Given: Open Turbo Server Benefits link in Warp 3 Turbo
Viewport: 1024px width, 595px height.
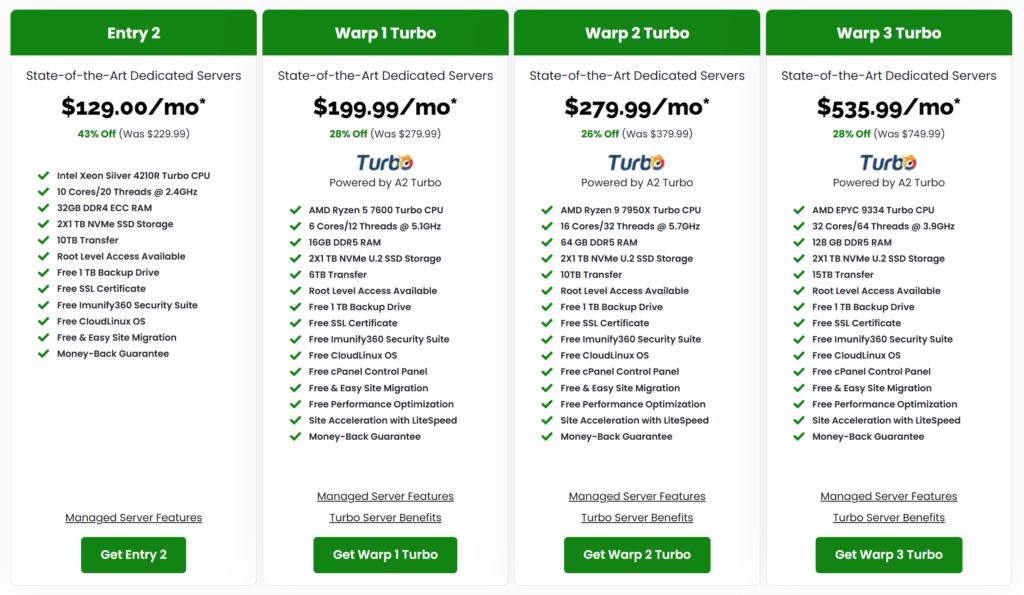Looking at the screenshot, I should [889, 518].
